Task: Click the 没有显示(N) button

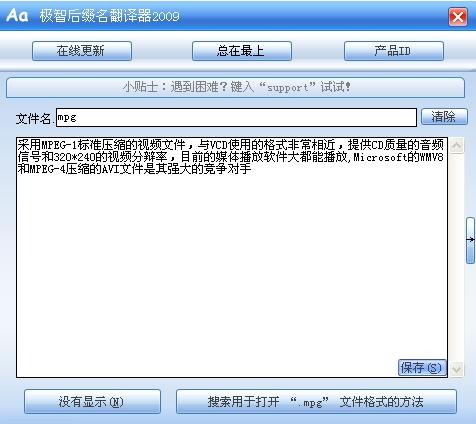Action: (x=92, y=402)
